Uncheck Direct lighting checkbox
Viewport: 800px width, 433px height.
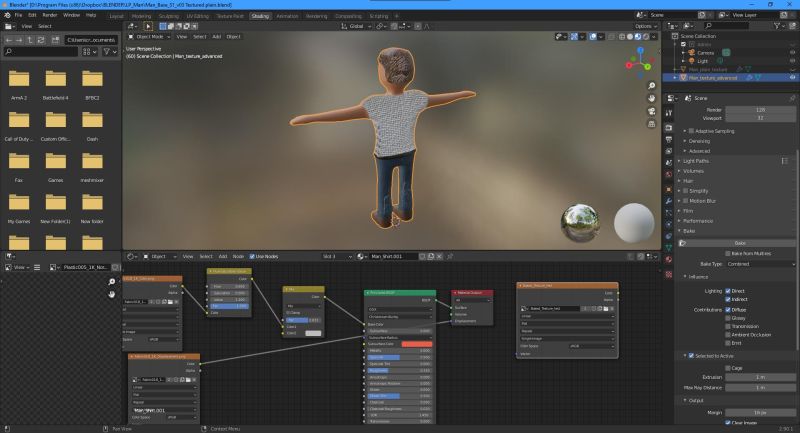point(728,291)
